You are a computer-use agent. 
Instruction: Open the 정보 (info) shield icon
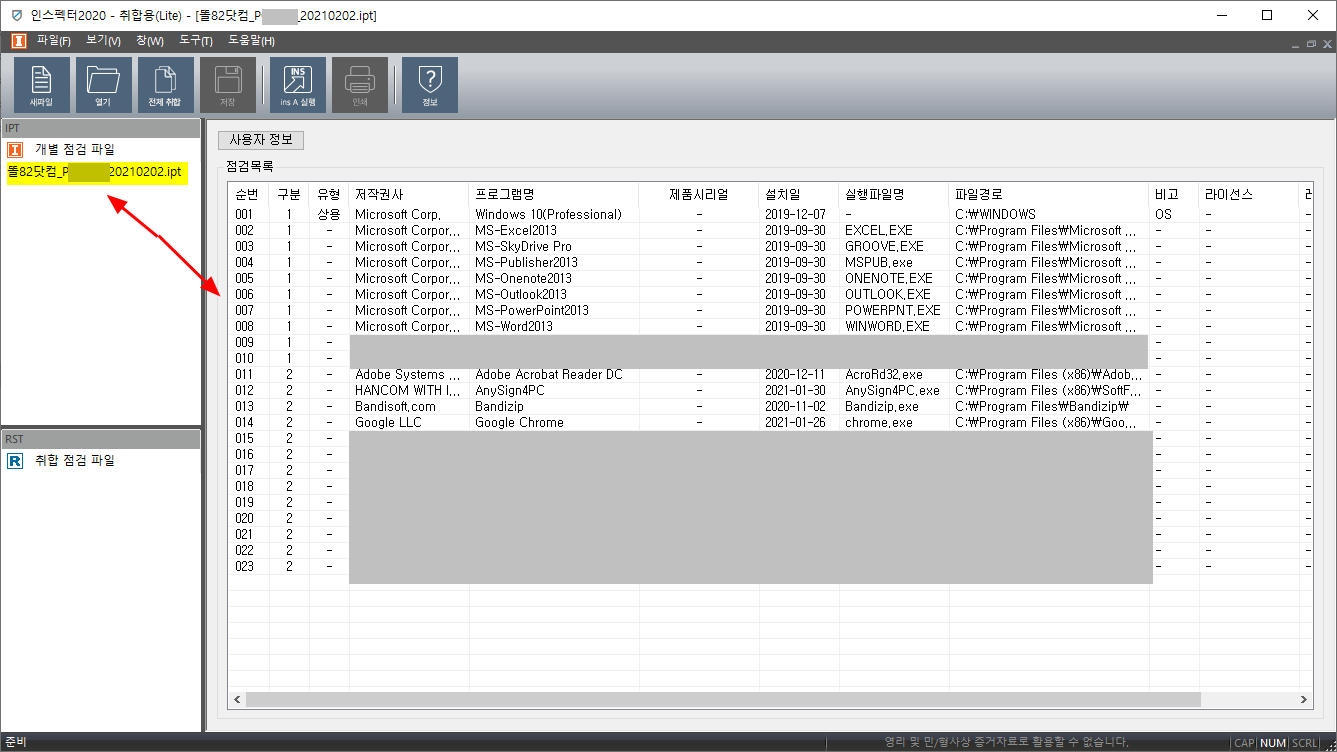[x=430, y=84]
